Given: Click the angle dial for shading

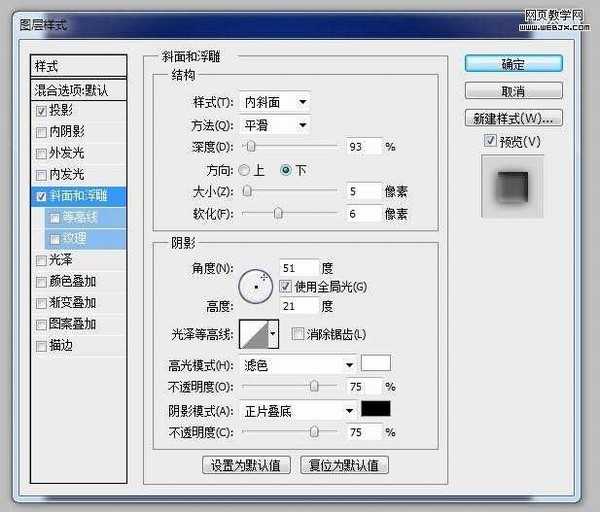Looking at the screenshot, I should click(x=258, y=286).
